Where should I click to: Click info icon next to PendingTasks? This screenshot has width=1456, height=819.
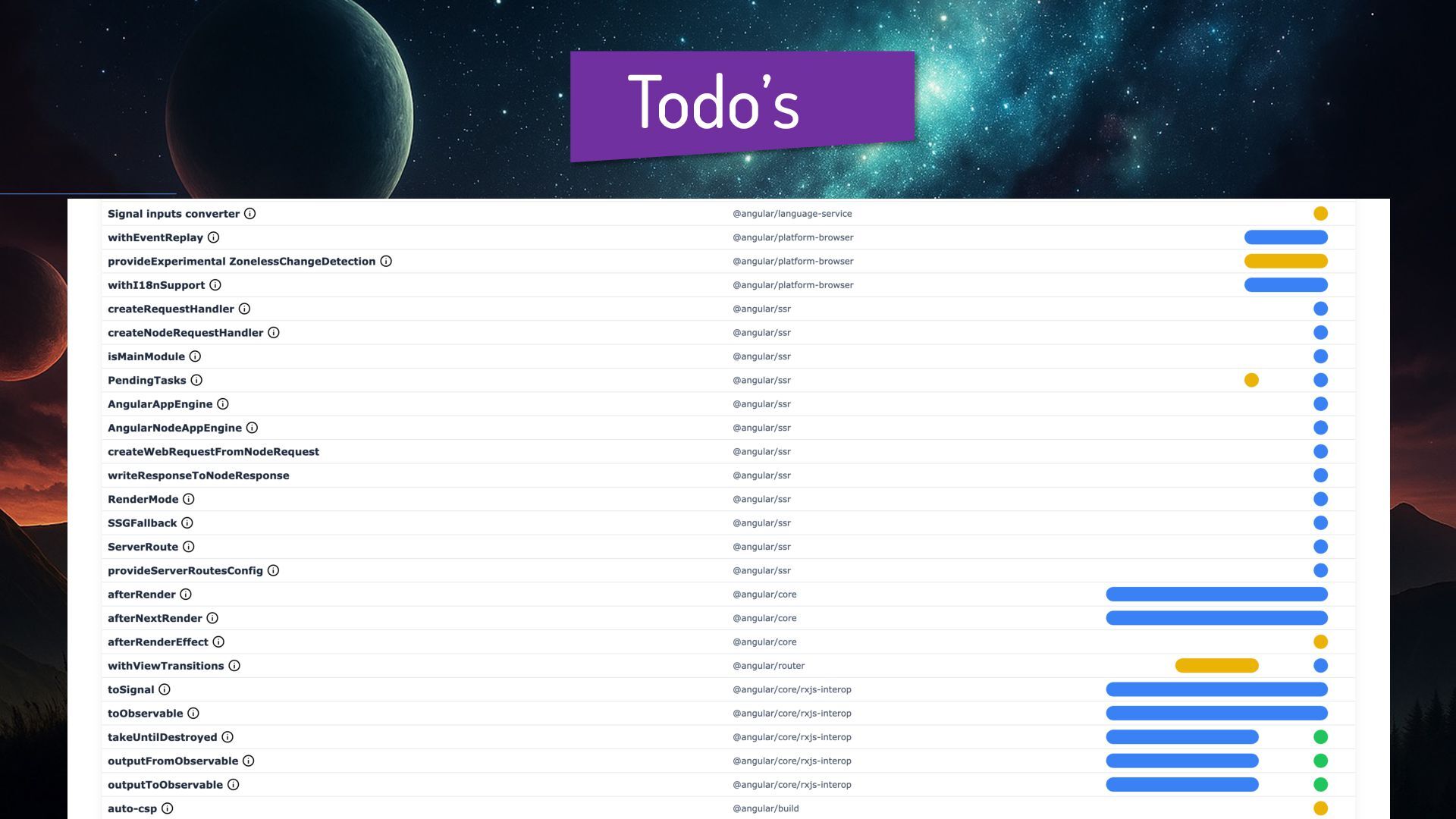(x=196, y=380)
